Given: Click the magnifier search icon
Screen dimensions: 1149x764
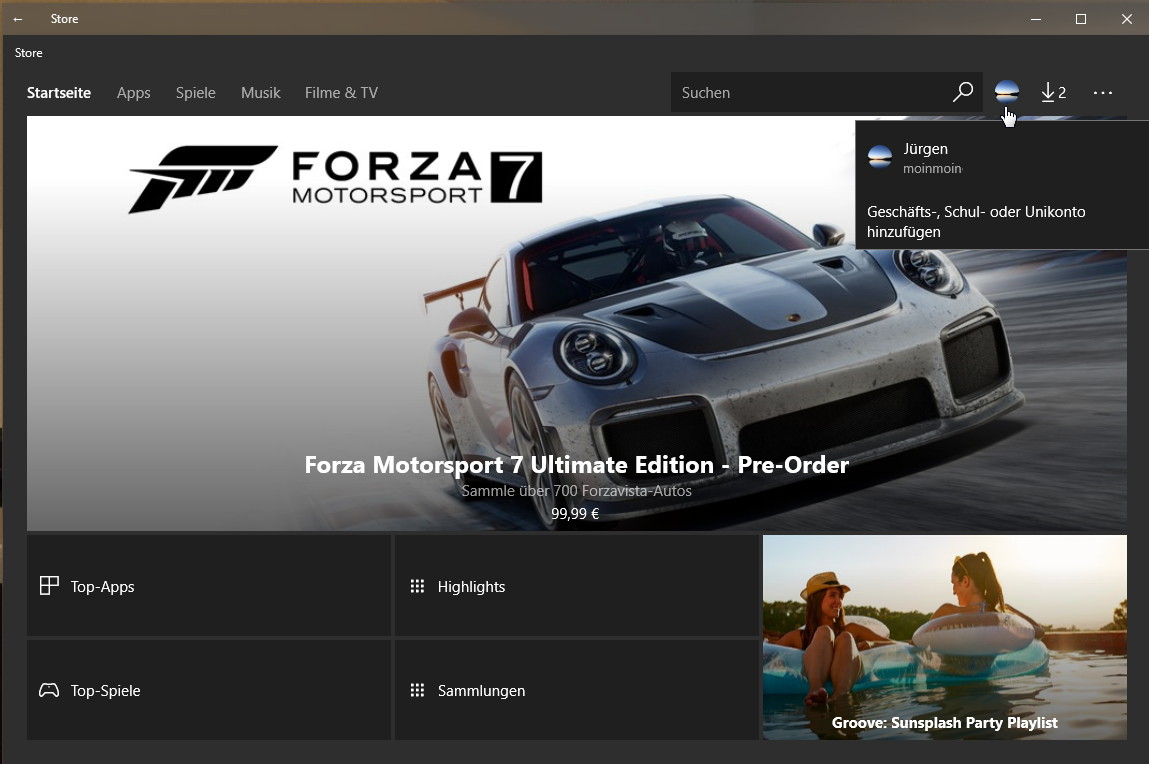Looking at the screenshot, I should click(962, 92).
